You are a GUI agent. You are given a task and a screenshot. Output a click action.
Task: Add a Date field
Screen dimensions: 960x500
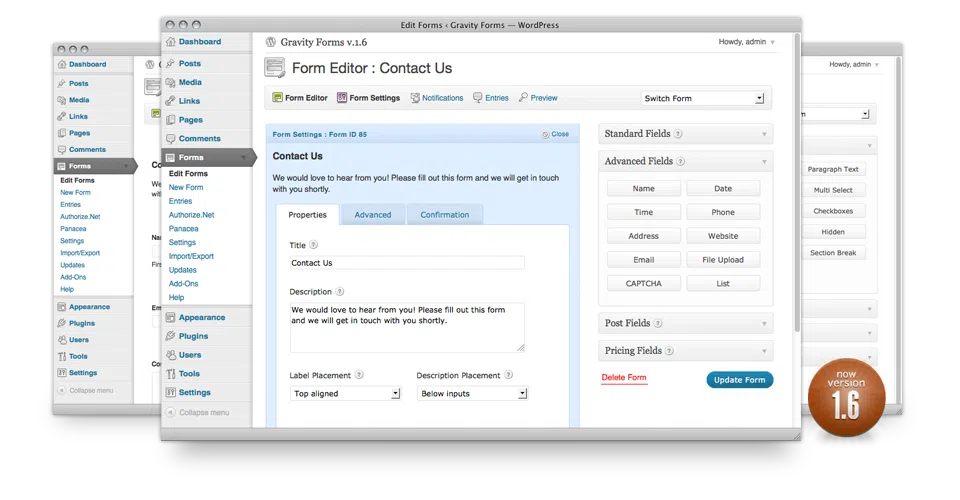(723, 188)
